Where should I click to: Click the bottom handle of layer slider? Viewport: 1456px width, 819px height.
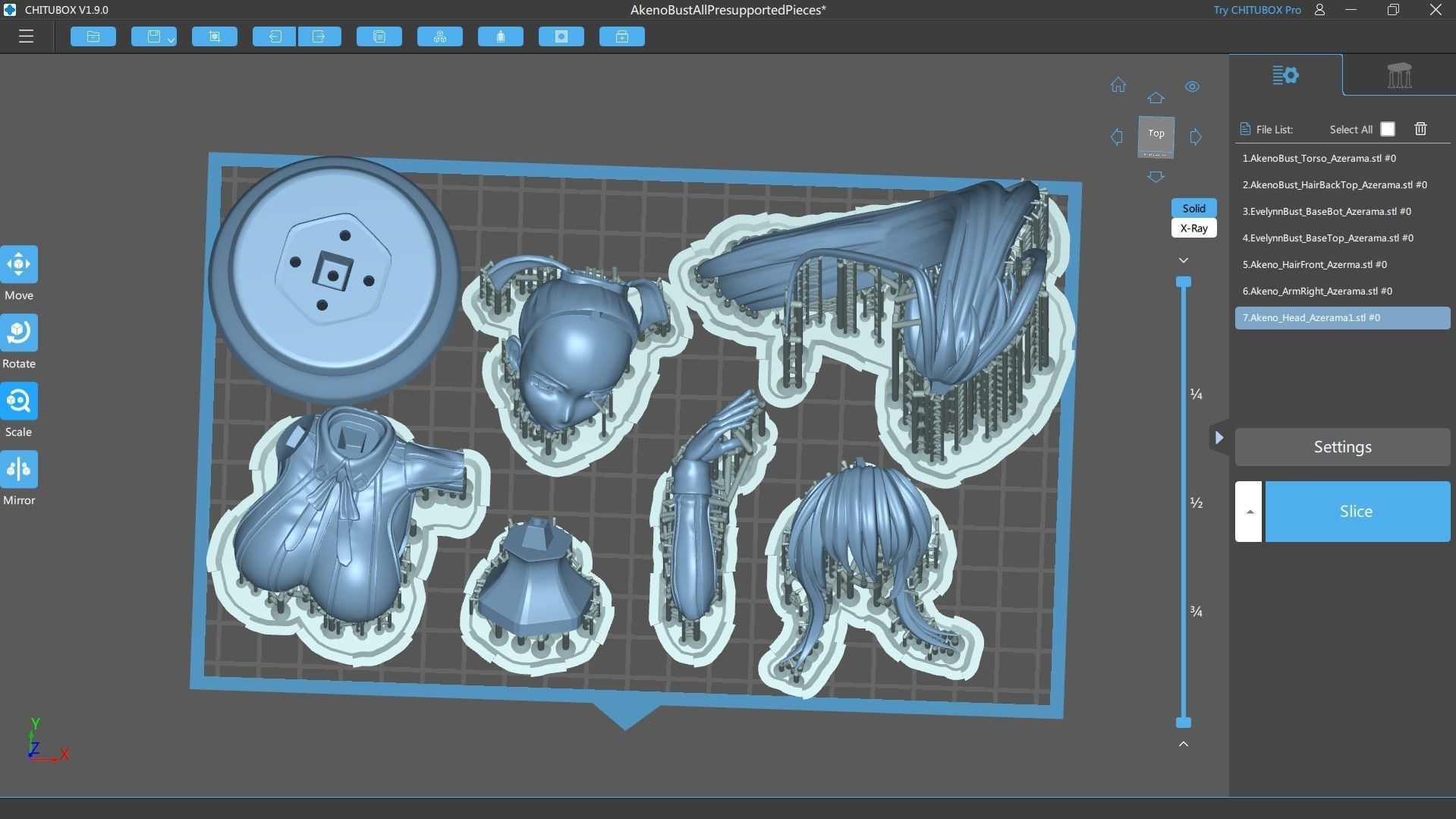point(1184,723)
